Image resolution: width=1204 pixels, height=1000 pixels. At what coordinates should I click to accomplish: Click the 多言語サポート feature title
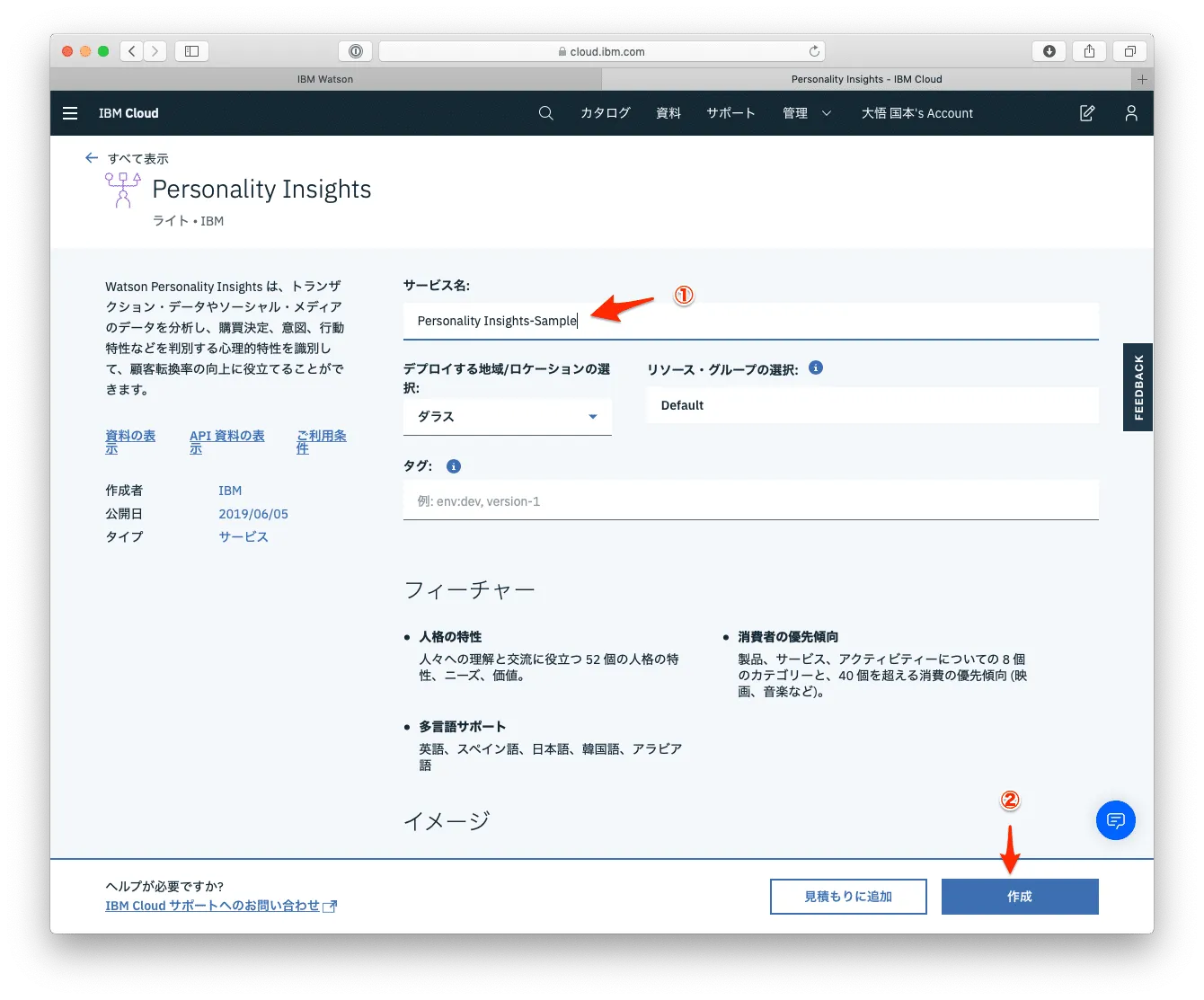463,726
